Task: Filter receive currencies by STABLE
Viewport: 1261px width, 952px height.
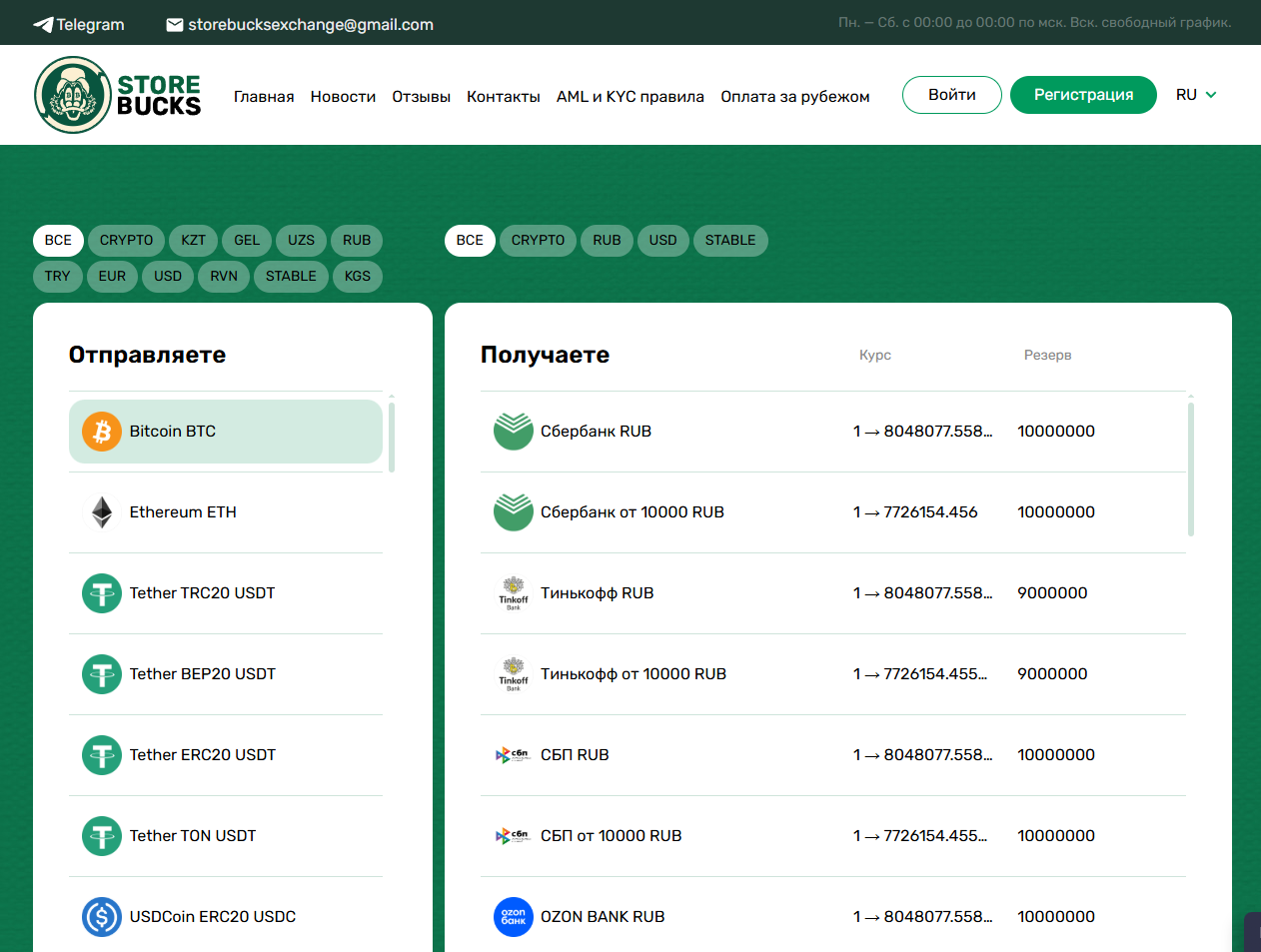Action: (730, 241)
